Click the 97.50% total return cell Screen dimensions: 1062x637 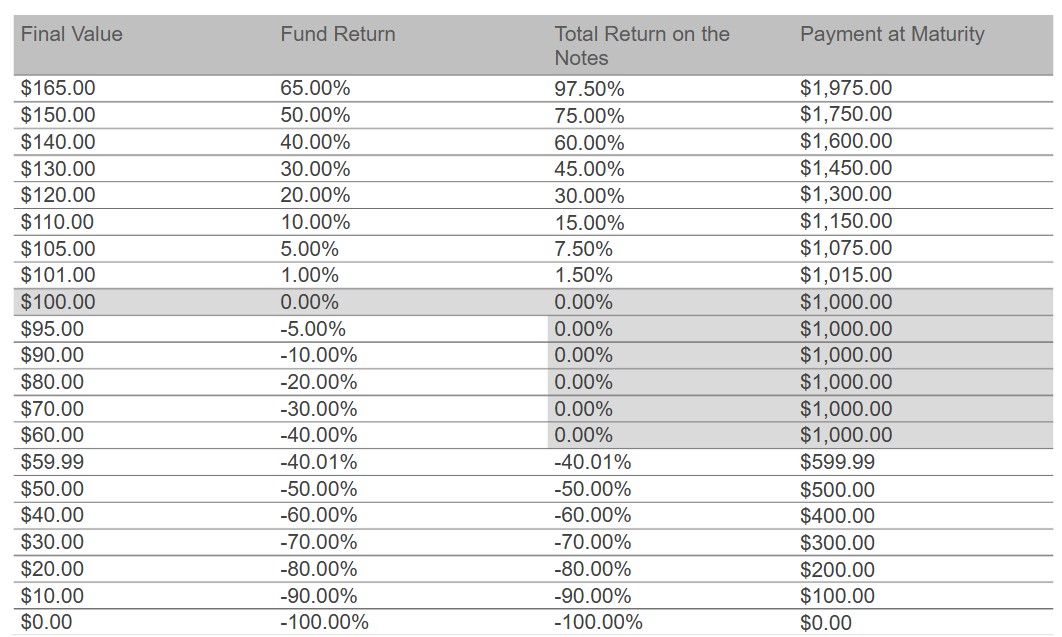click(x=589, y=89)
